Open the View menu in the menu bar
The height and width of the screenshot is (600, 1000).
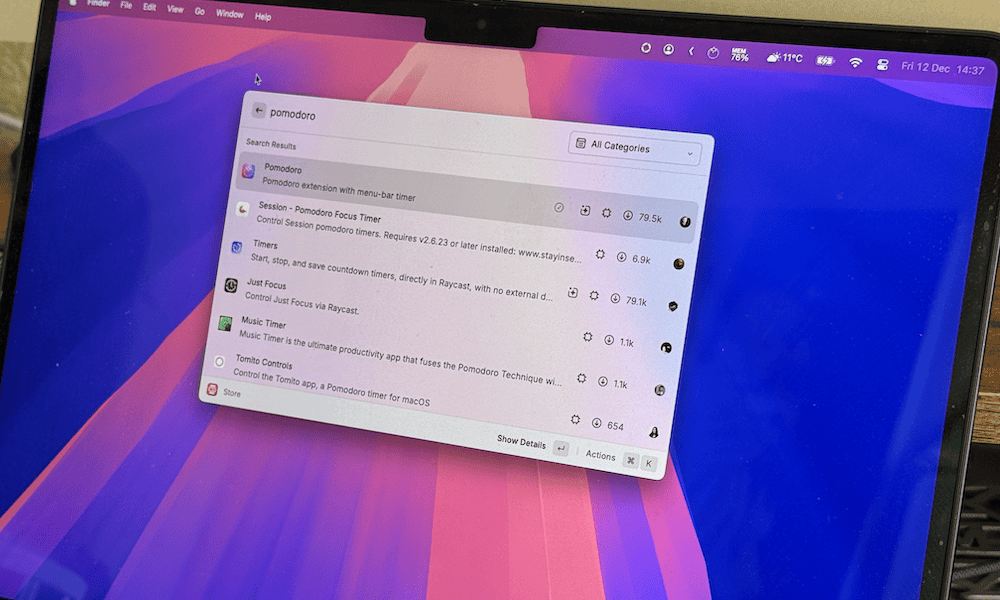click(x=175, y=9)
